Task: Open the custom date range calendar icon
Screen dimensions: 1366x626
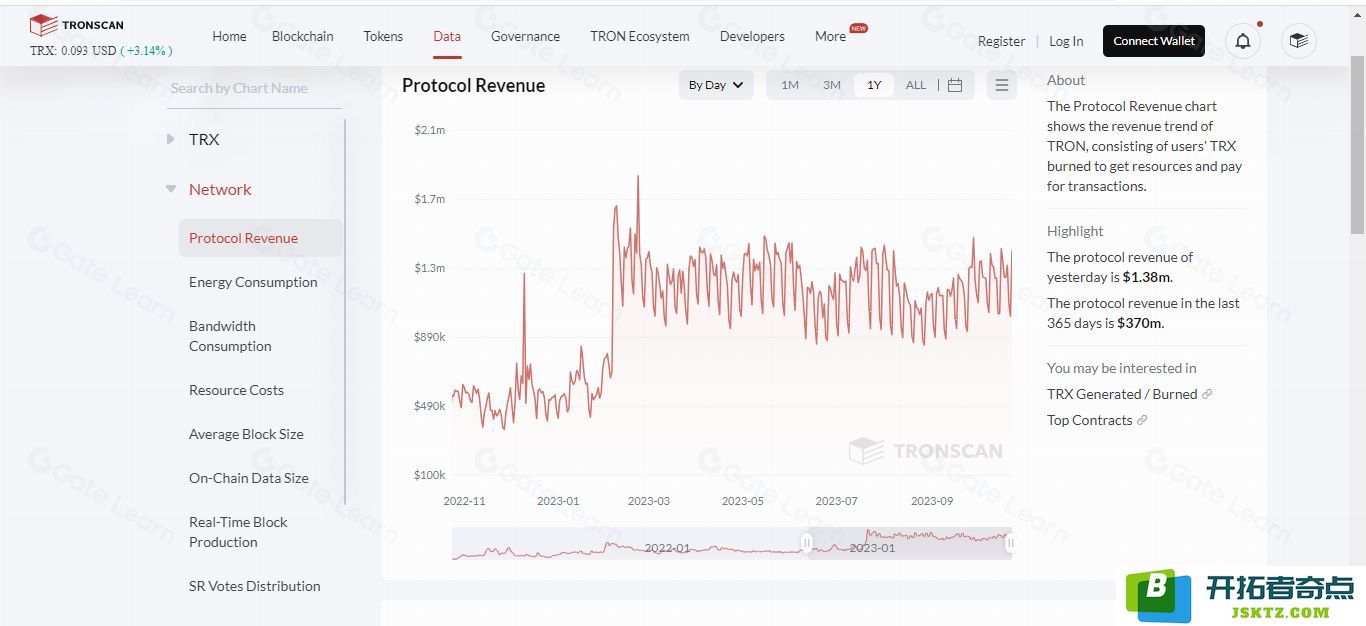Action: tap(955, 85)
